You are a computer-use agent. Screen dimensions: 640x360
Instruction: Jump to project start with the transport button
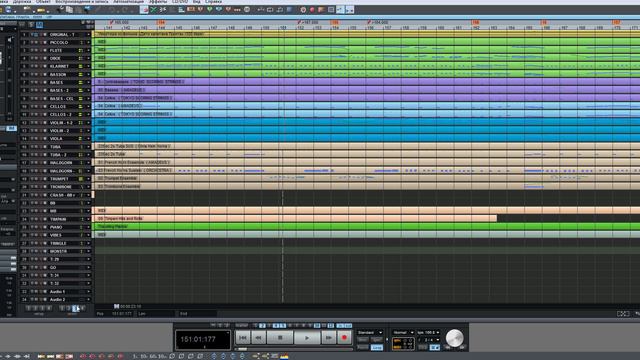click(x=242, y=338)
